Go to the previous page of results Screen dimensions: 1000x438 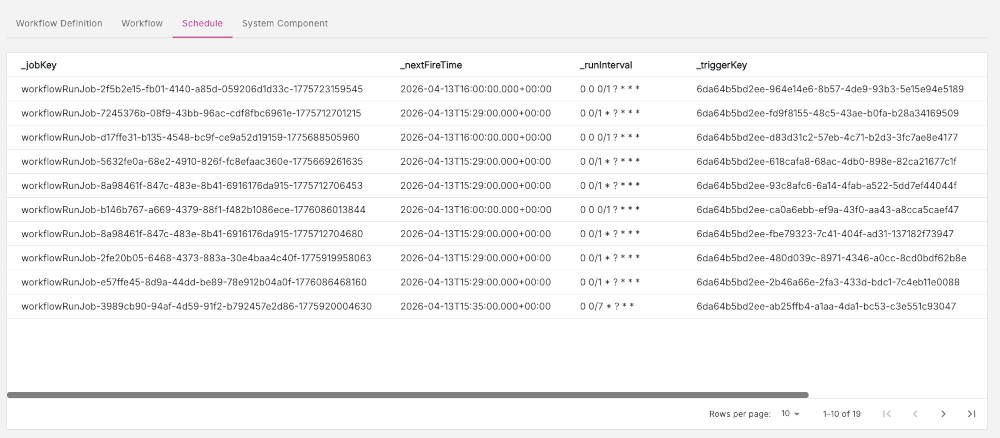(914, 414)
